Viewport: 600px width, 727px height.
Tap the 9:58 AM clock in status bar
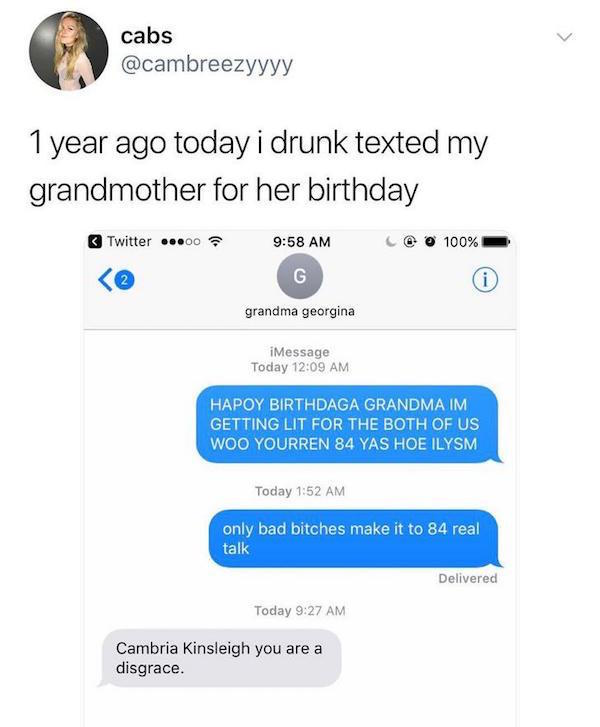pyautogui.click(x=302, y=242)
